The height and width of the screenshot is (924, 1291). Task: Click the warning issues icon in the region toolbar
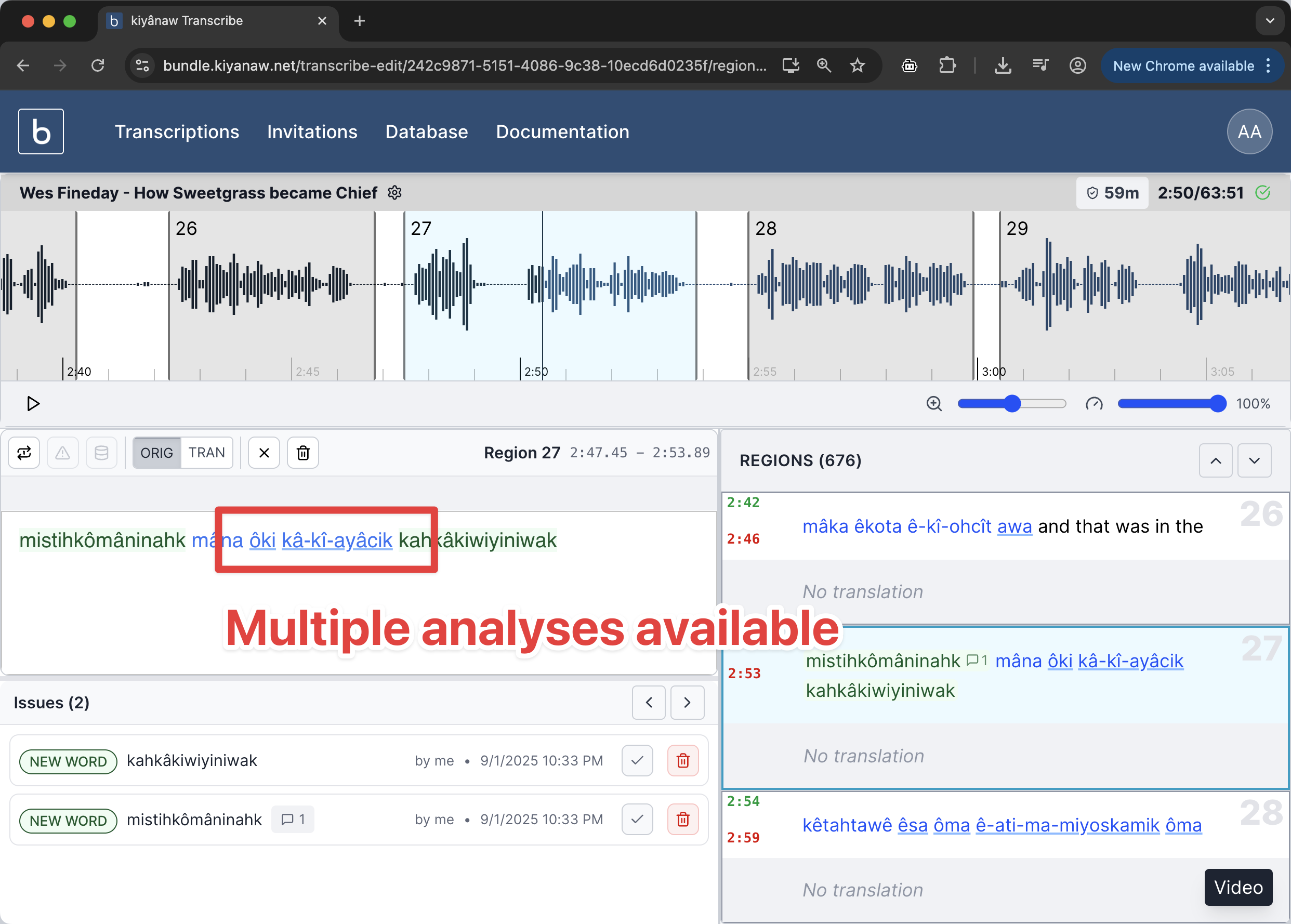pos(62,452)
